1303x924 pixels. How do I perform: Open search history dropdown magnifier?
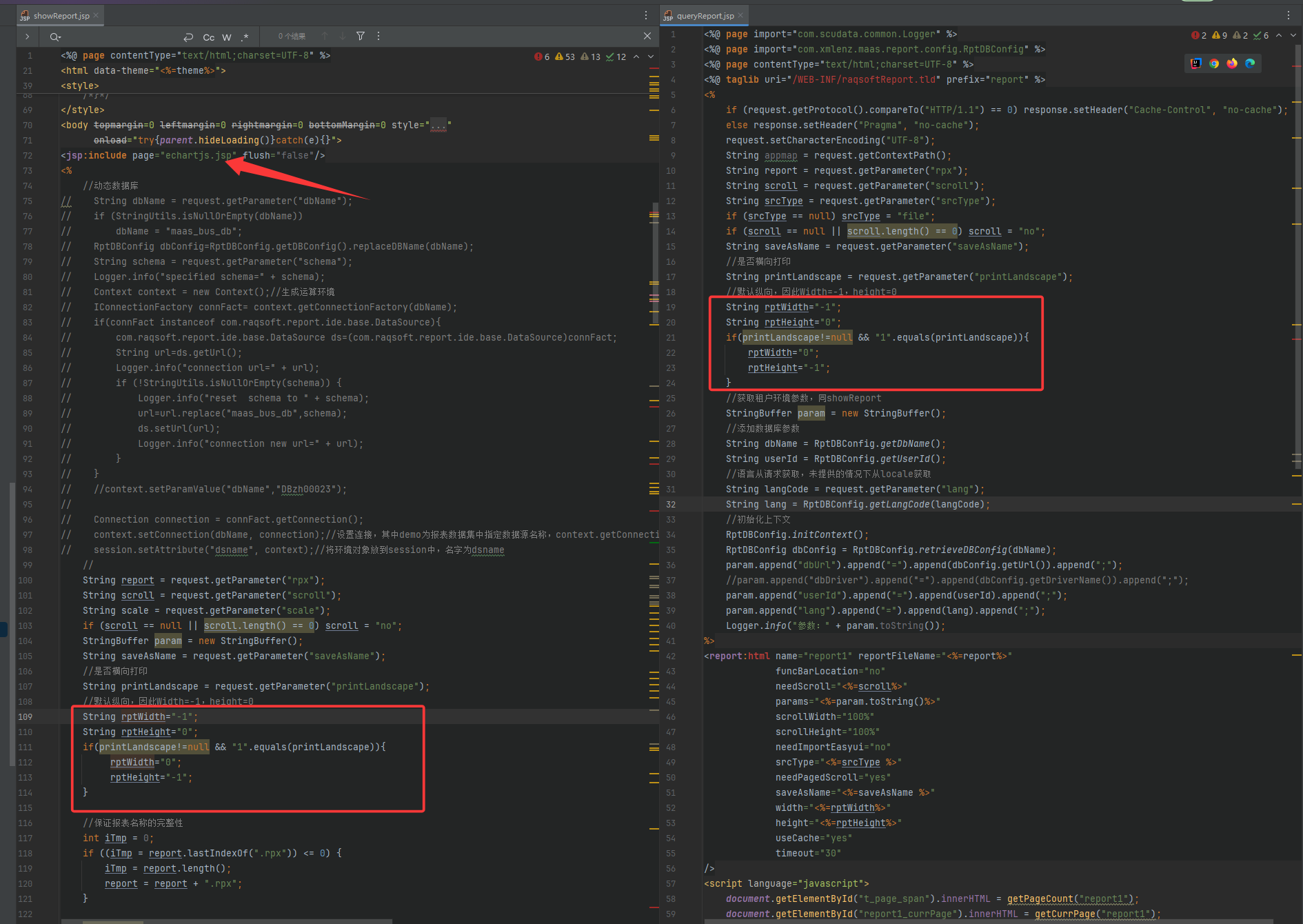coord(55,37)
